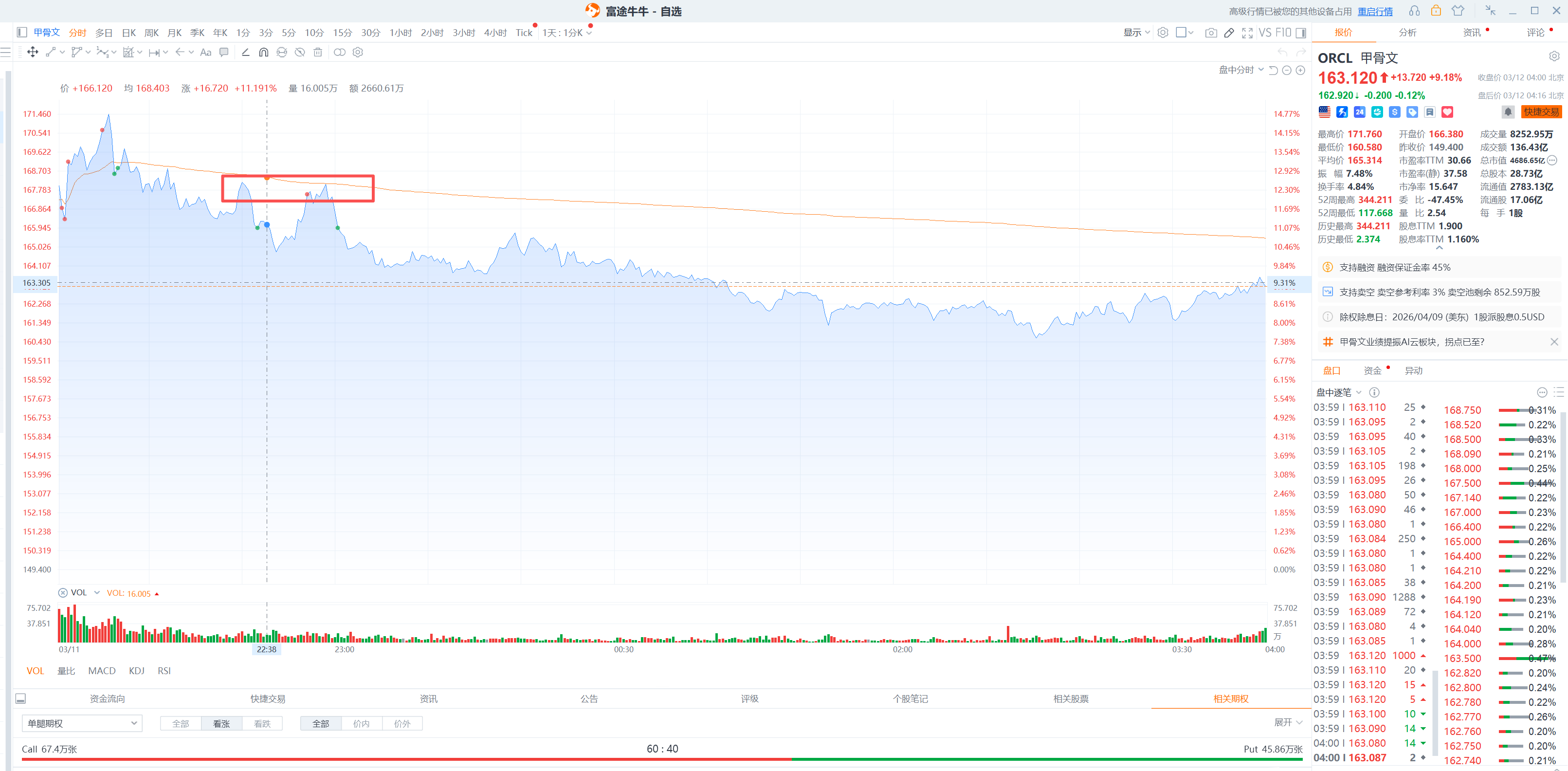Close the 甲骨文业绩提振AI云板块 news banner
The height and width of the screenshot is (771, 1568).
click(x=1554, y=342)
